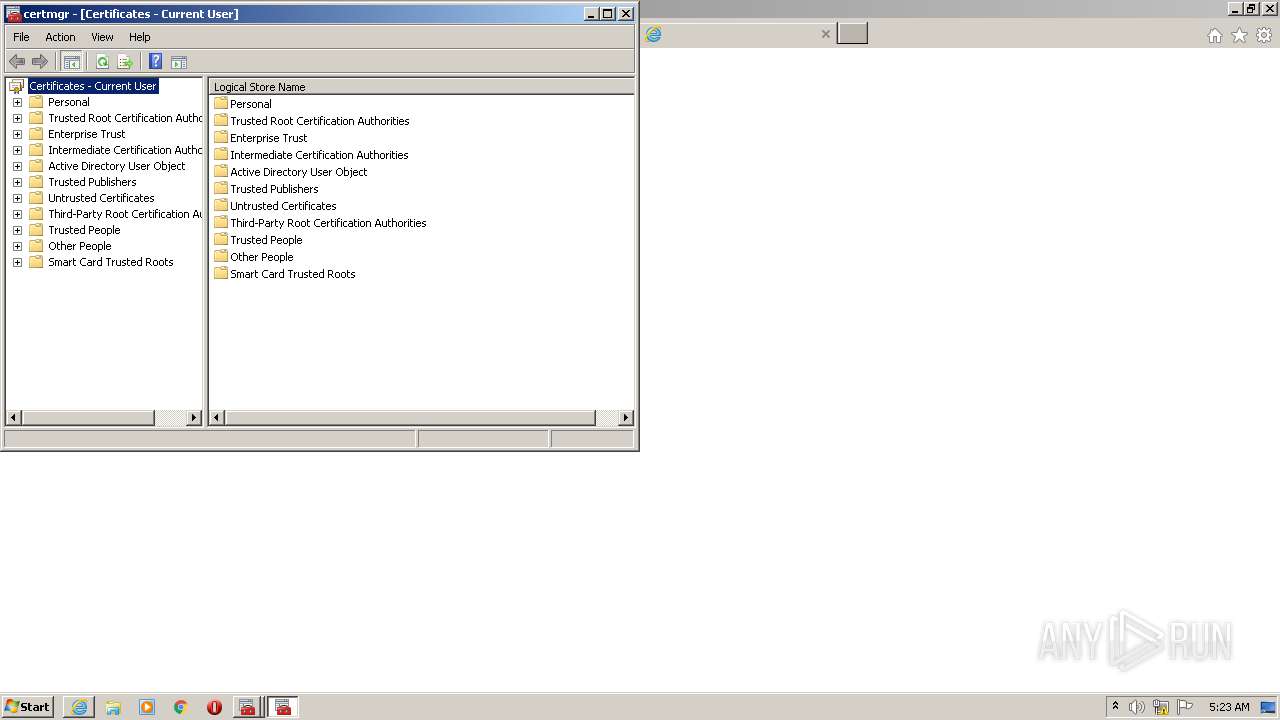Select Active Directory User Object in list
The width and height of the screenshot is (1280, 720).
tap(298, 172)
